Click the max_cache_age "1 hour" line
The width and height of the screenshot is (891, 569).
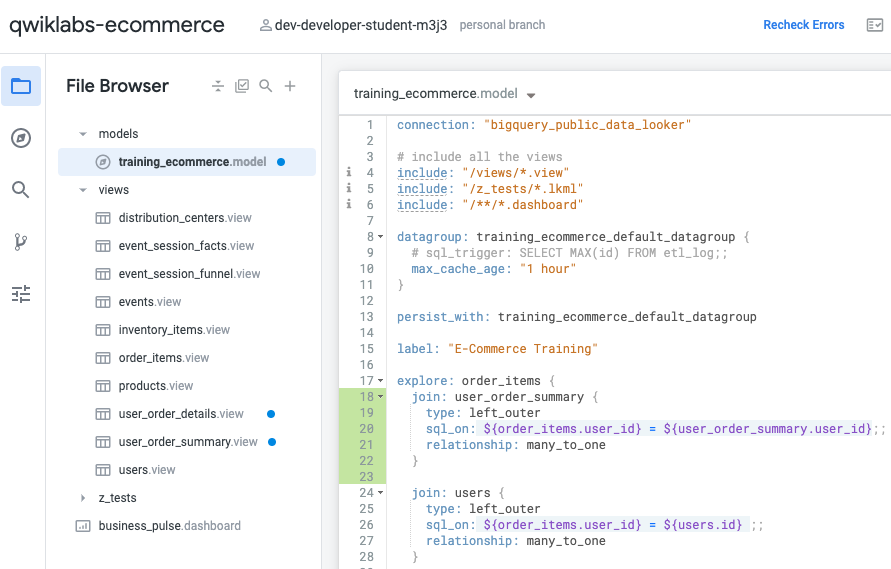point(493,269)
